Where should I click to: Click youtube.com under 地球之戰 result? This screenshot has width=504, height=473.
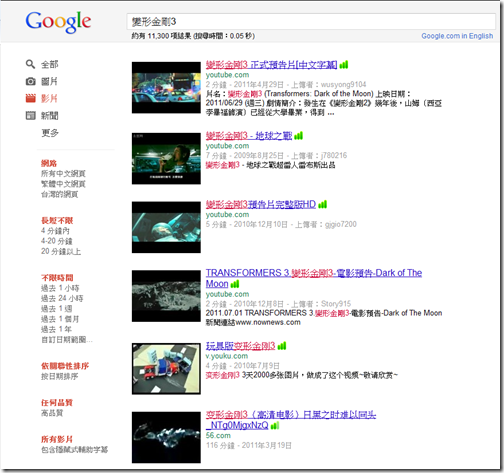[x=227, y=146]
